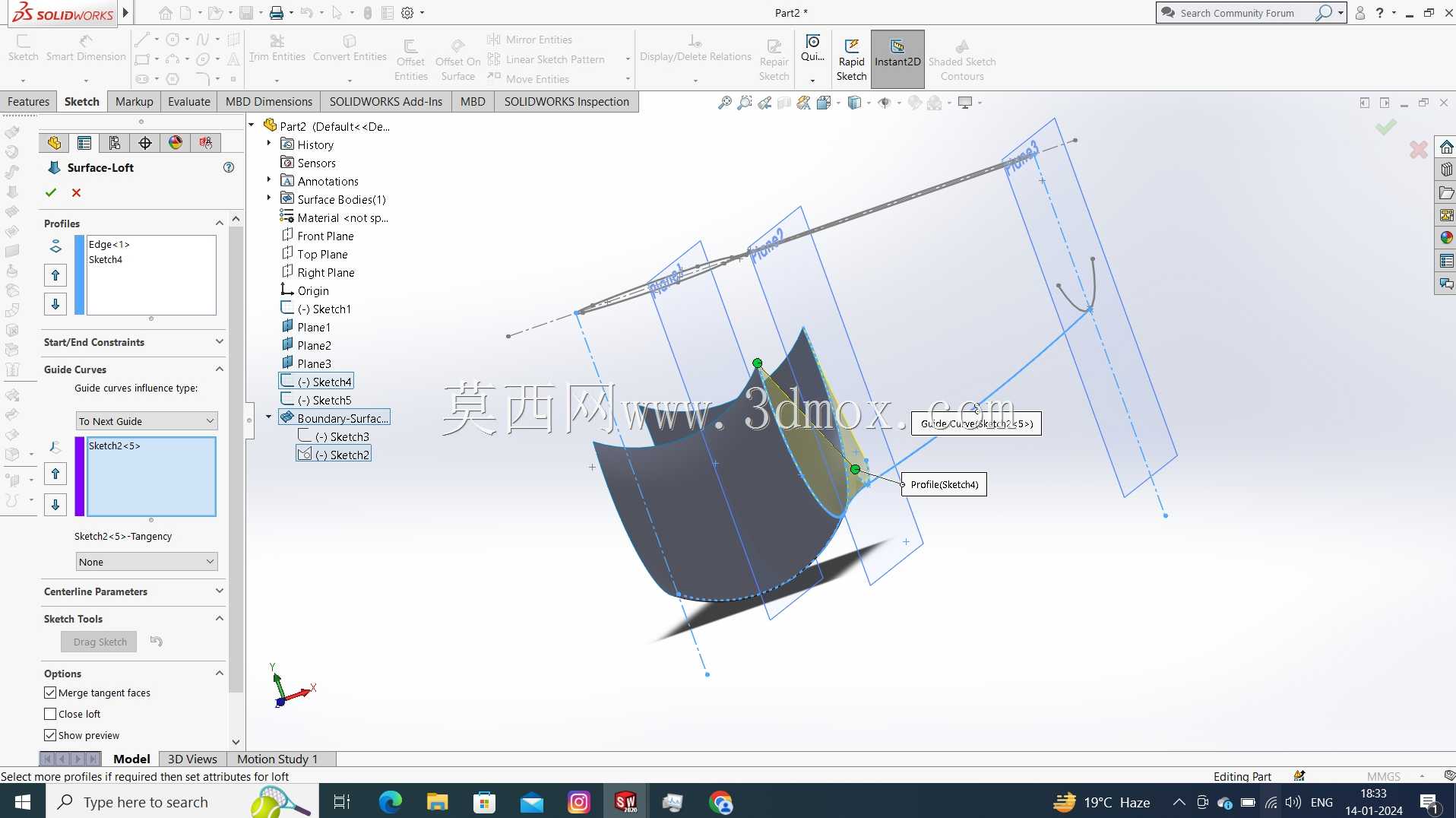Expand the Start/End Constraints section

coord(220,342)
